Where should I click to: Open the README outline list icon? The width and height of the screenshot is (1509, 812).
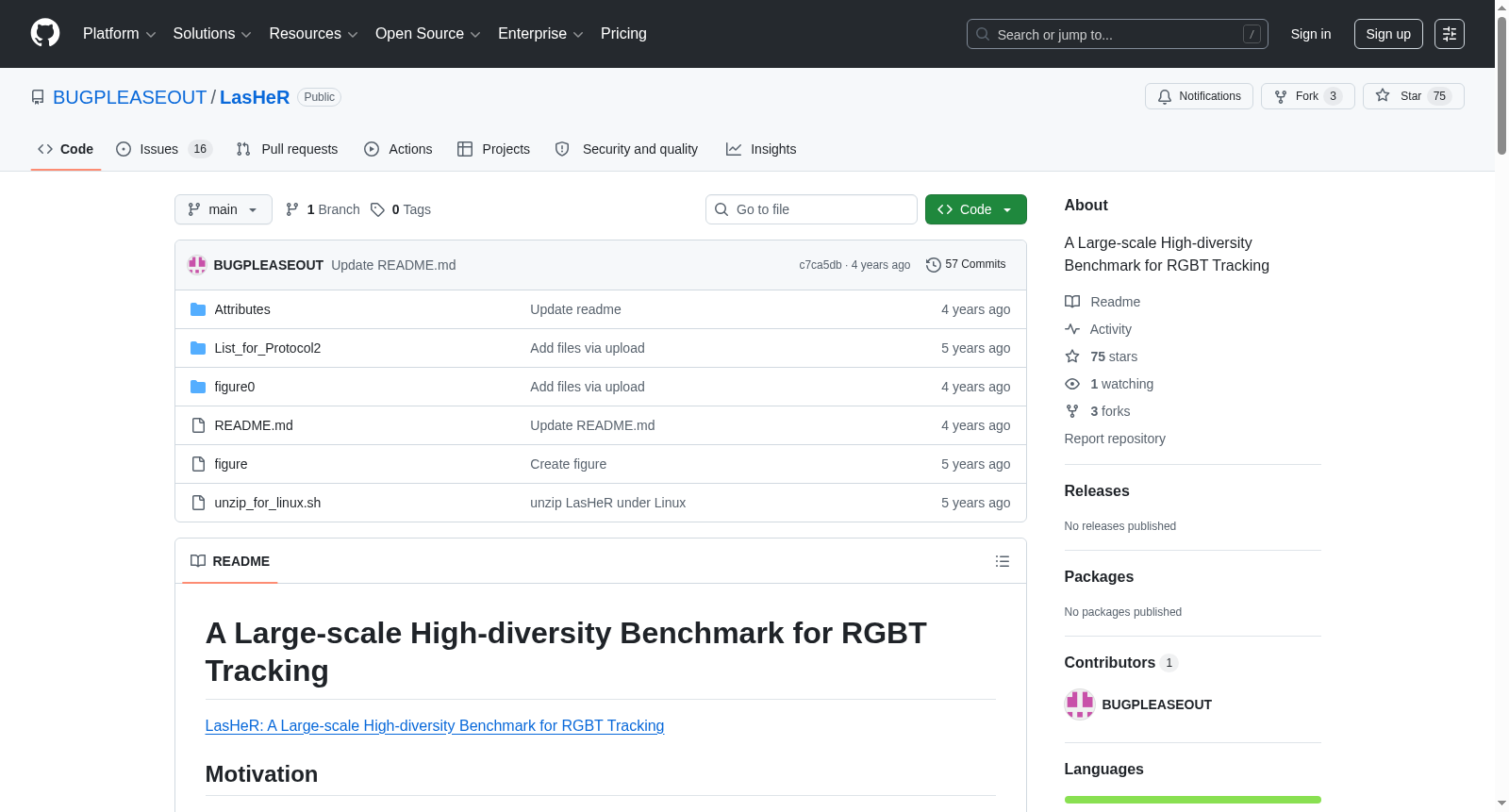pos(1003,561)
